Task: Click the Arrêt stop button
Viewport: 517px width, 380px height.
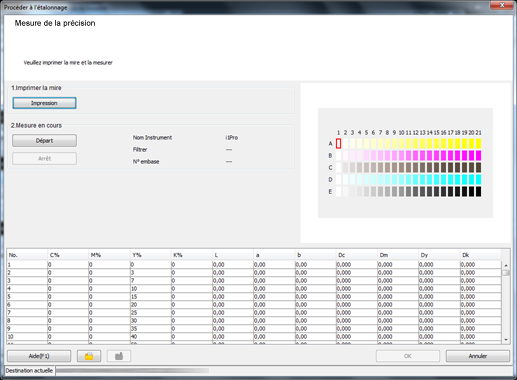Action: [x=44, y=158]
